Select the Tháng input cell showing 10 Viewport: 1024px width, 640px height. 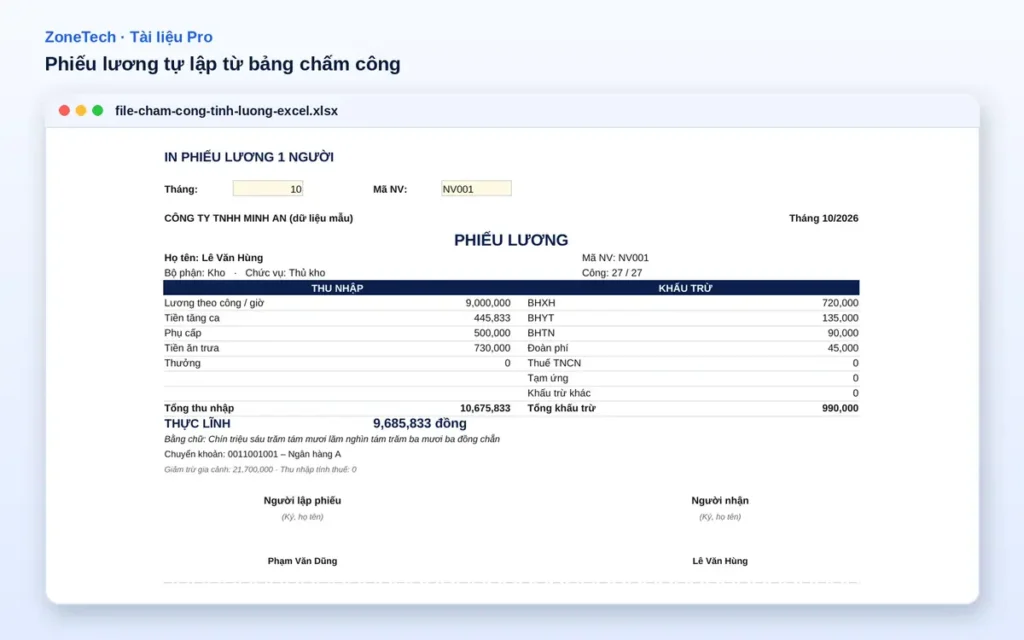(268, 189)
